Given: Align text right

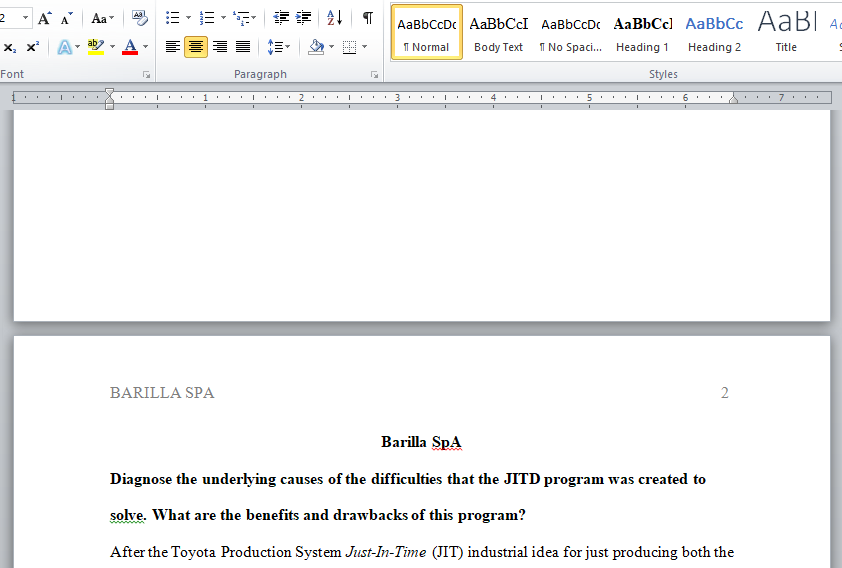Looking at the screenshot, I should tap(220, 47).
